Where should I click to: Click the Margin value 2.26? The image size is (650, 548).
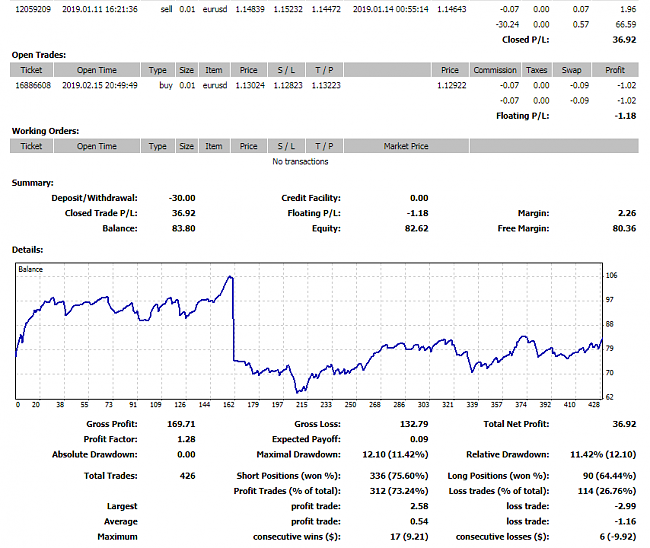pos(627,213)
